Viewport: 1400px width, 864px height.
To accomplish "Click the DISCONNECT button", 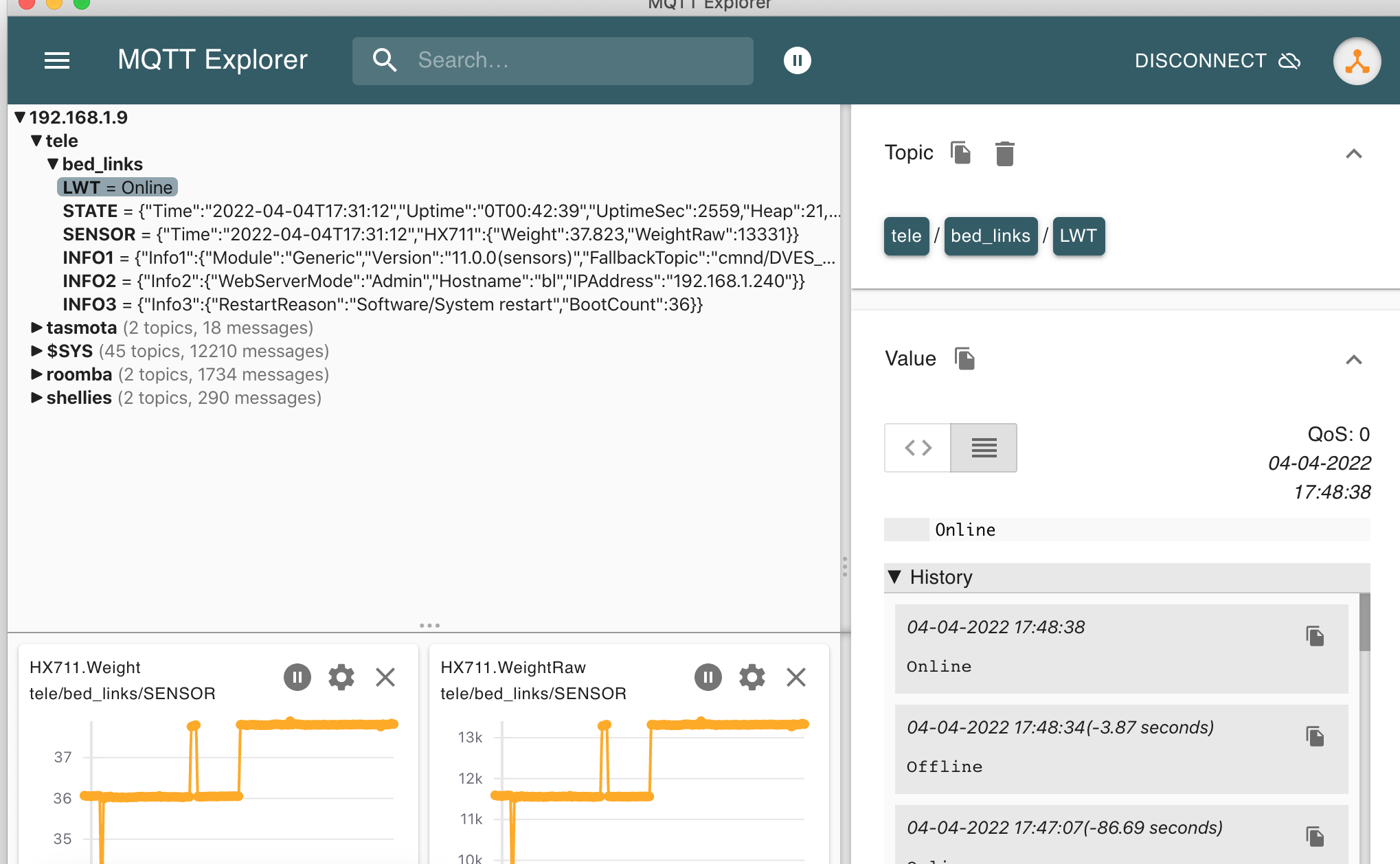I will (x=1218, y=60).
